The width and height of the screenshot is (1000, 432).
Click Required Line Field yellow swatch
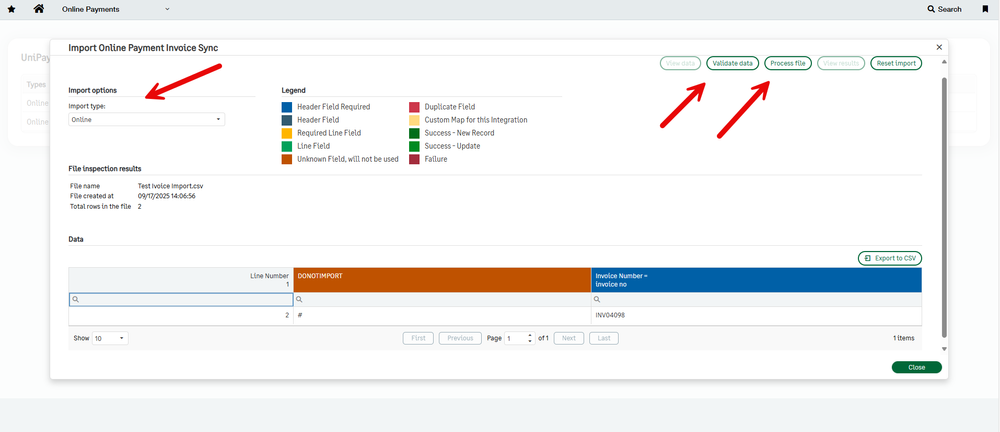coord(287,133)
